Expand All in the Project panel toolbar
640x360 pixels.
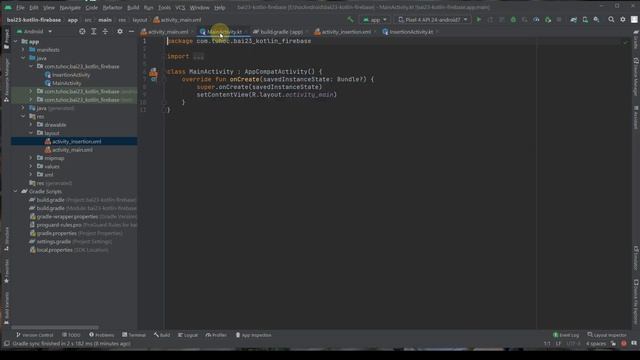coord(93,31)
